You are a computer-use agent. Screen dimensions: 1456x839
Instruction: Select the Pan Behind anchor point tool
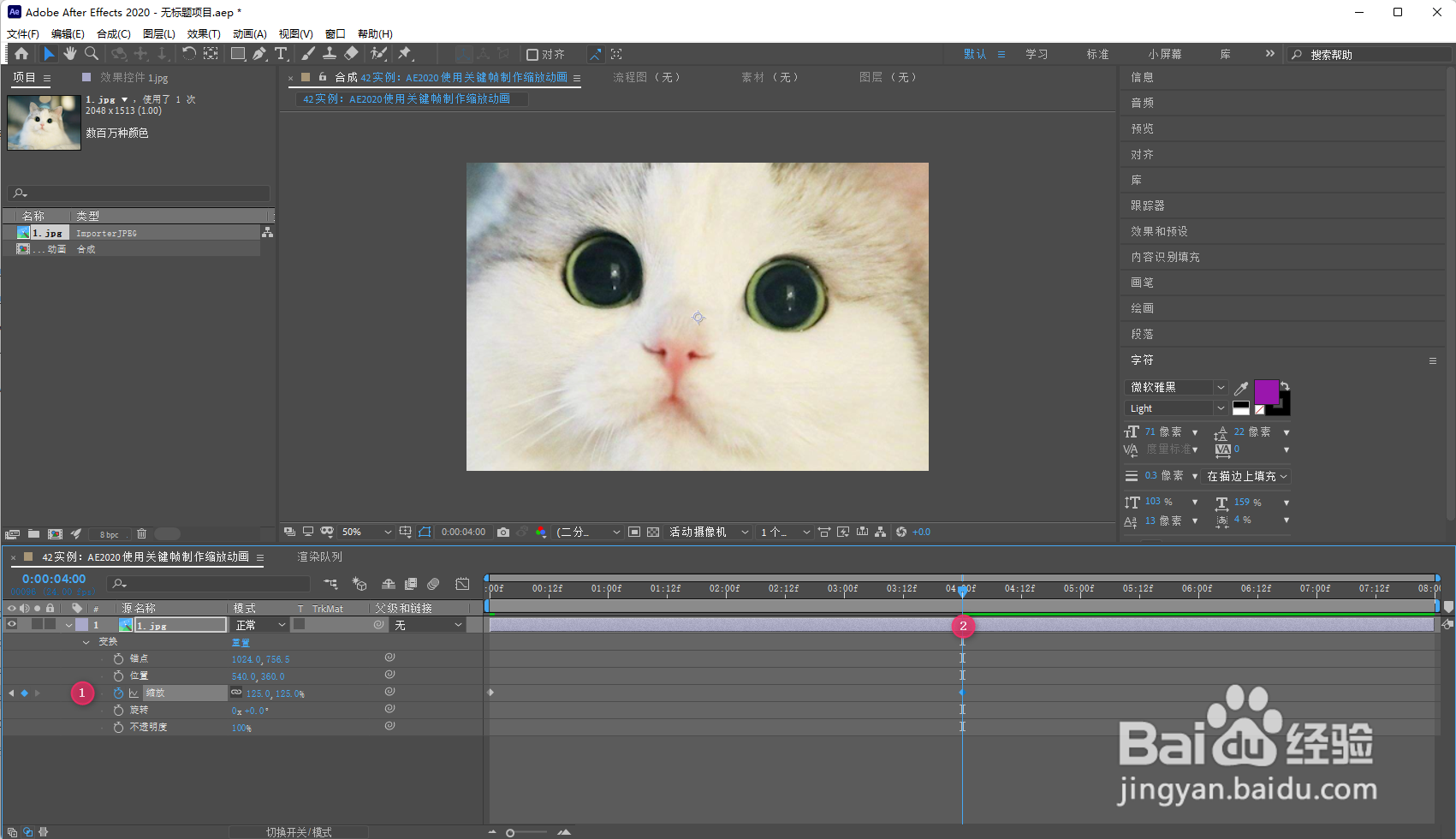[x=211, y=54]
